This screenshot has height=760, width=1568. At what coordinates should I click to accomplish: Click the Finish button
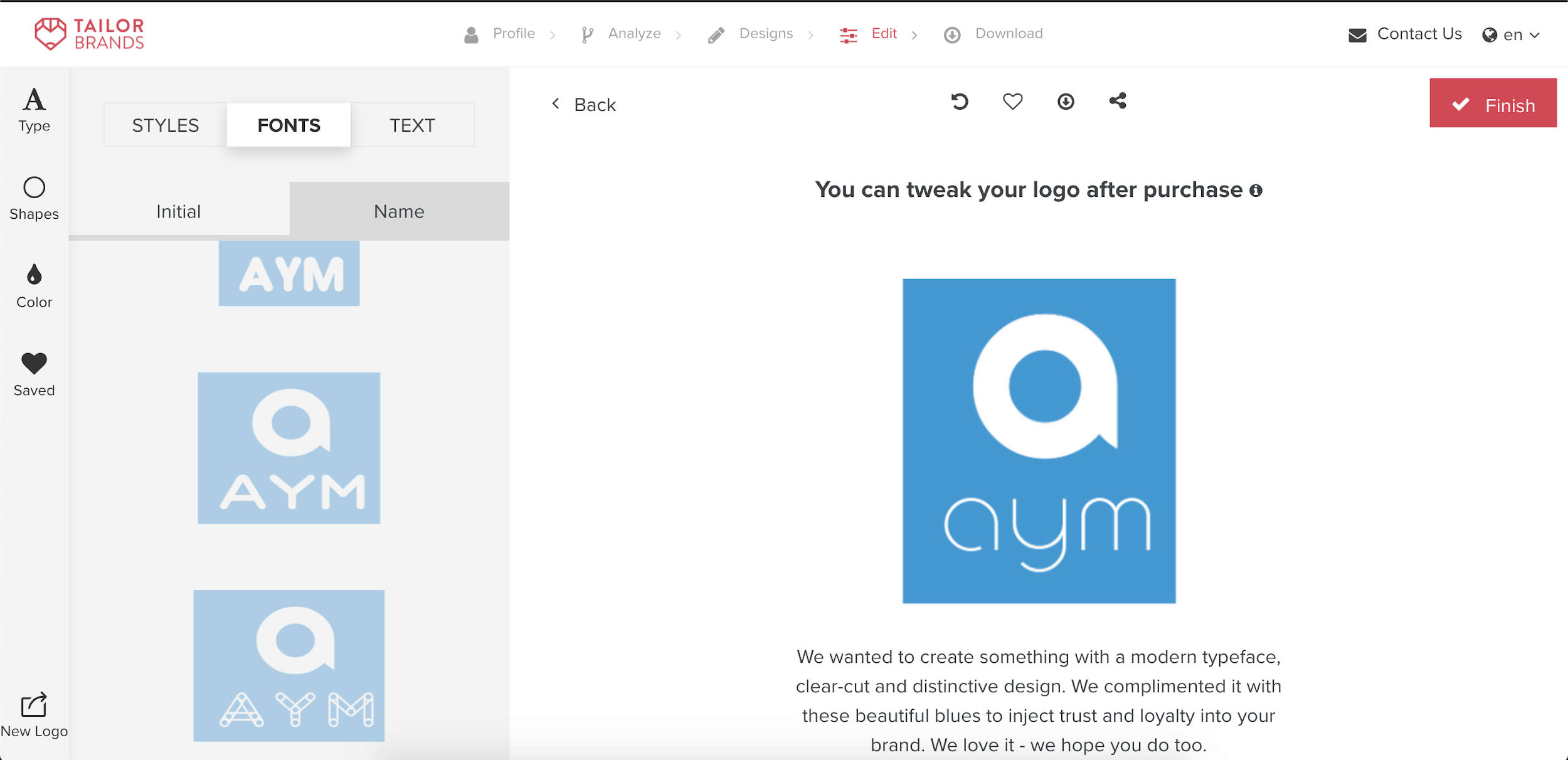[1493, 103]
